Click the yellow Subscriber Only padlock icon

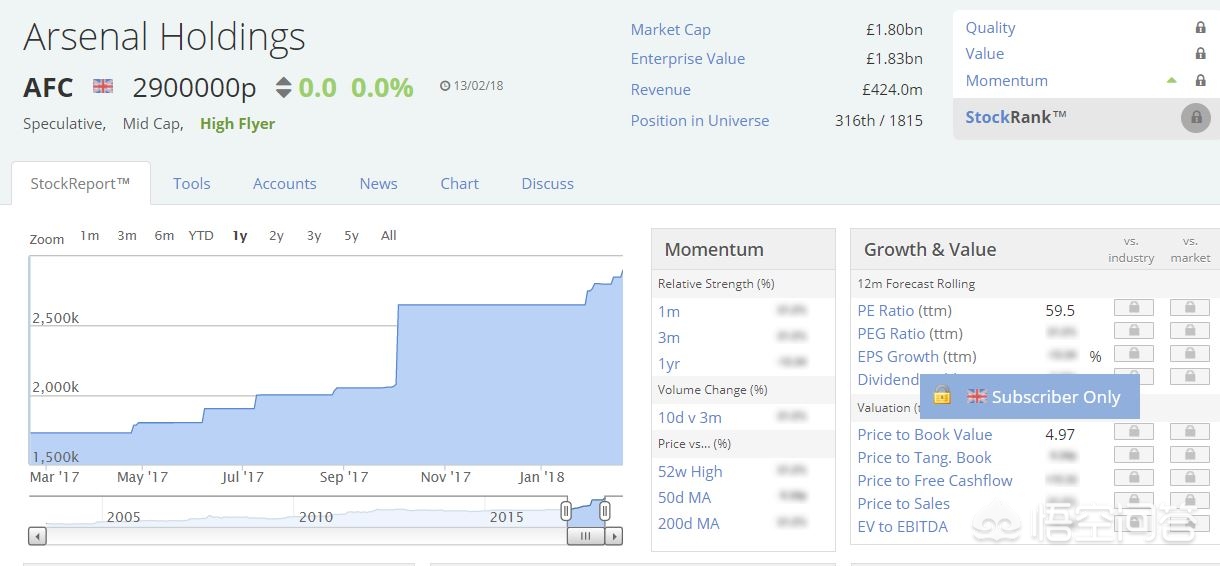(x=942, y=396)
